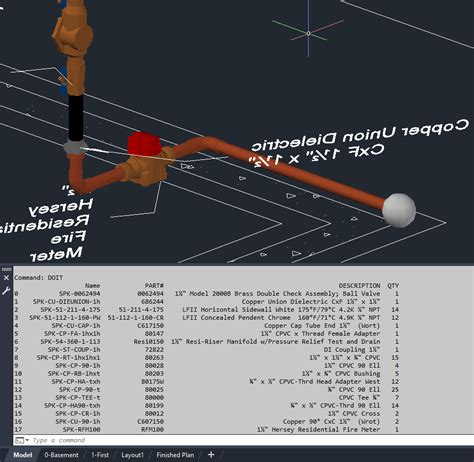Screen dimensions: 474x462
Task: Click part number '51-112-1-160-CR'
Action: coord(136,318)
